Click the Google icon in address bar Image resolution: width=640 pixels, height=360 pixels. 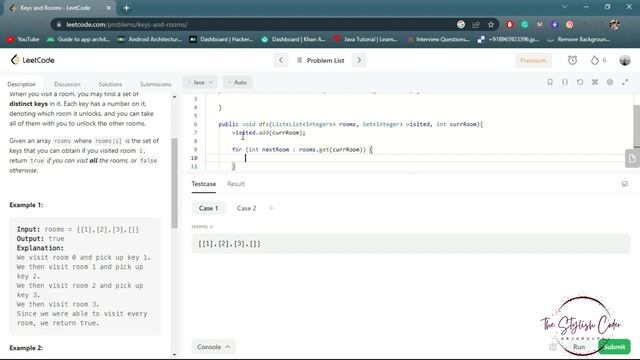point(461,24)
